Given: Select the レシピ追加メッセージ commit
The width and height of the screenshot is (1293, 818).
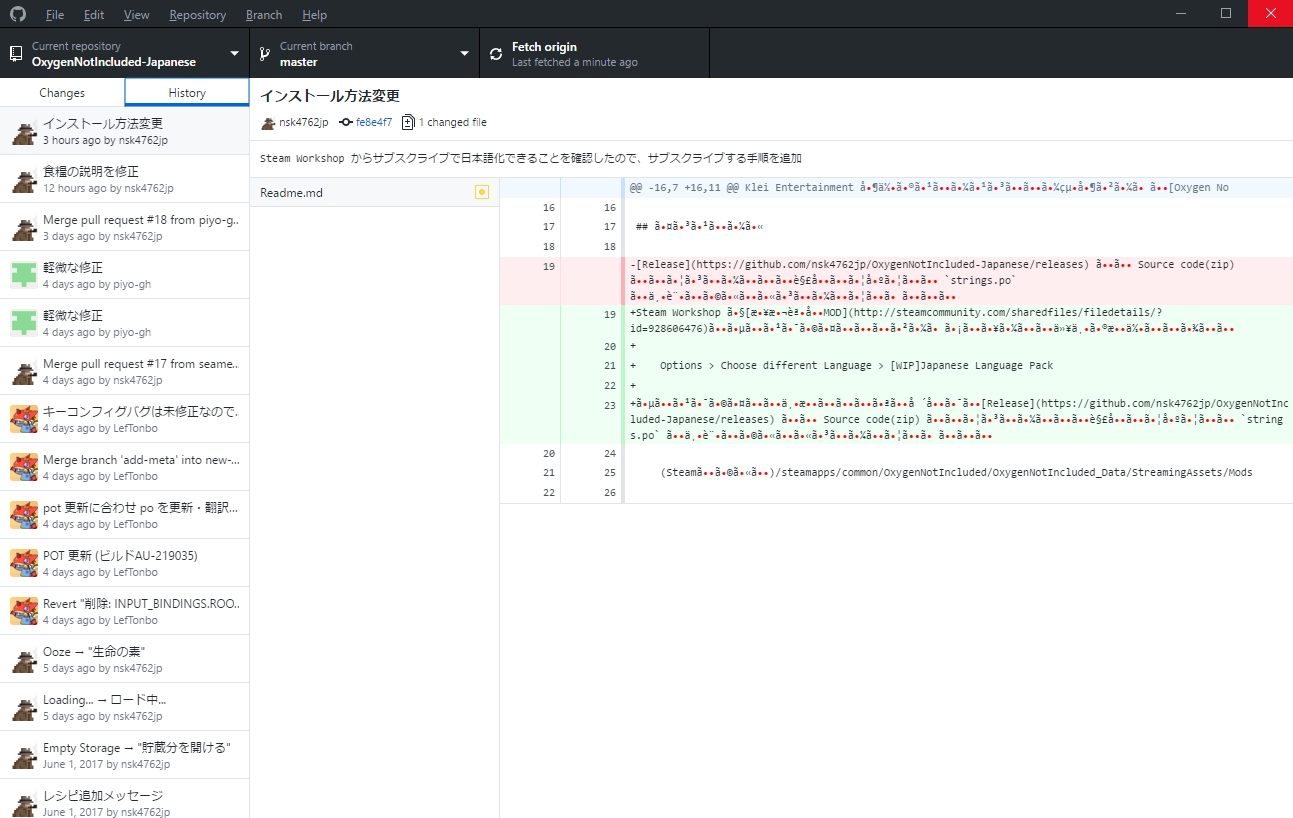Looking at the screenshot, I should [x=125, y=799].
